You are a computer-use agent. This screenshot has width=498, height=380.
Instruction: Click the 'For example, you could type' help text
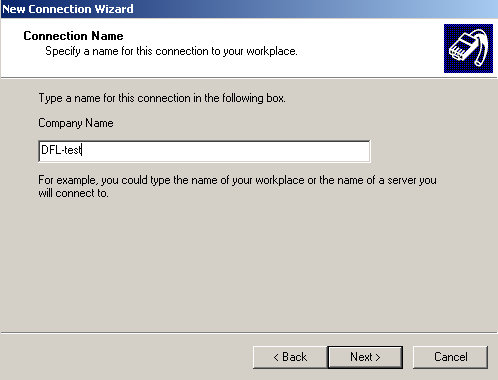237,180
